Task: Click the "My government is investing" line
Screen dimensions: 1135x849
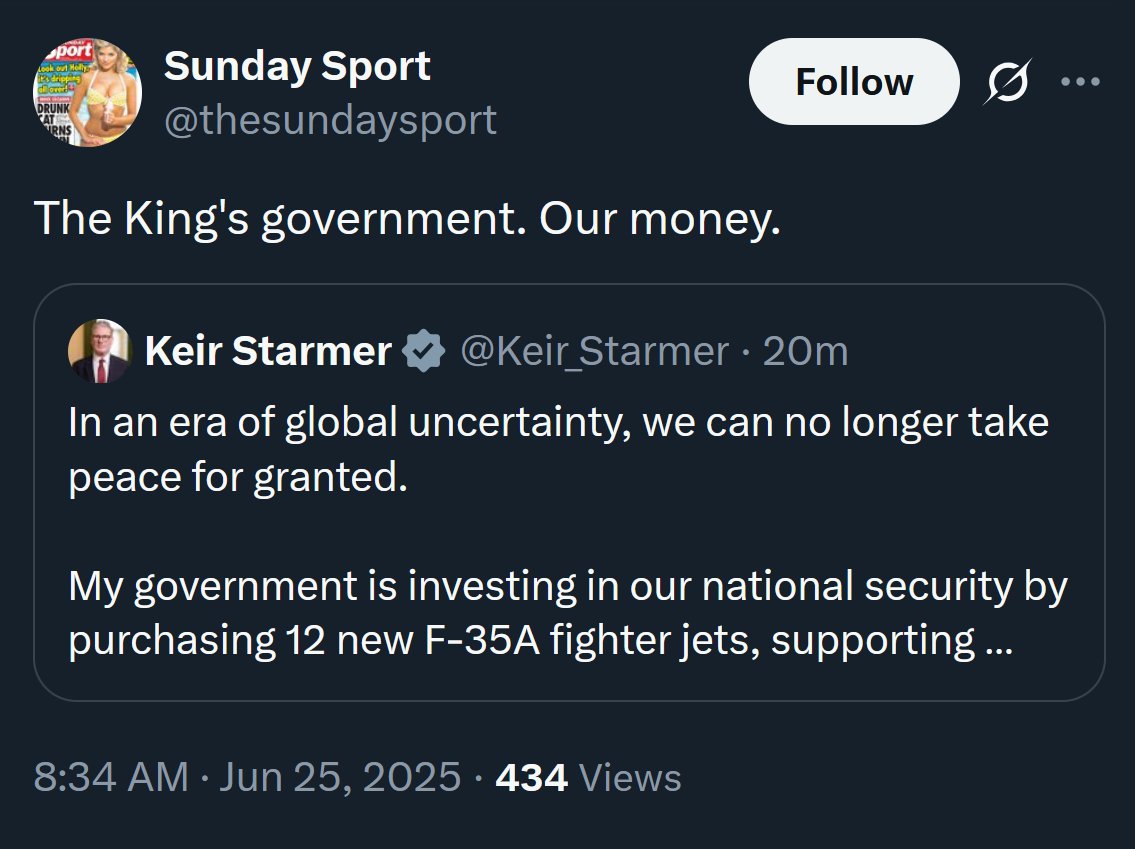Action: coord(567,586)
